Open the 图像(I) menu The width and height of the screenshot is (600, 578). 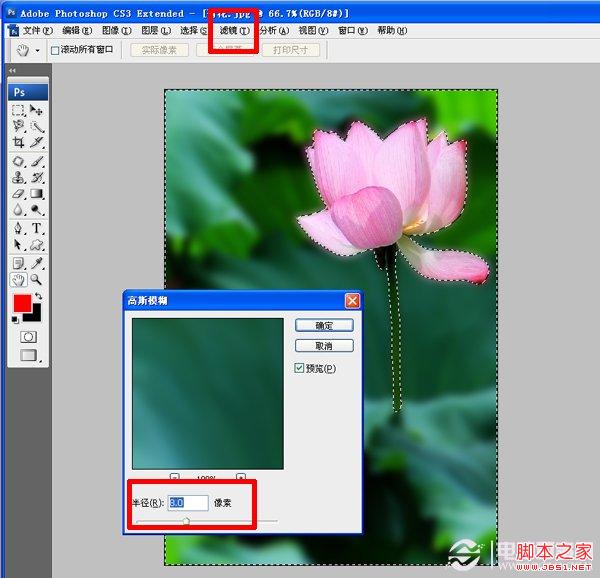(117, 30)
